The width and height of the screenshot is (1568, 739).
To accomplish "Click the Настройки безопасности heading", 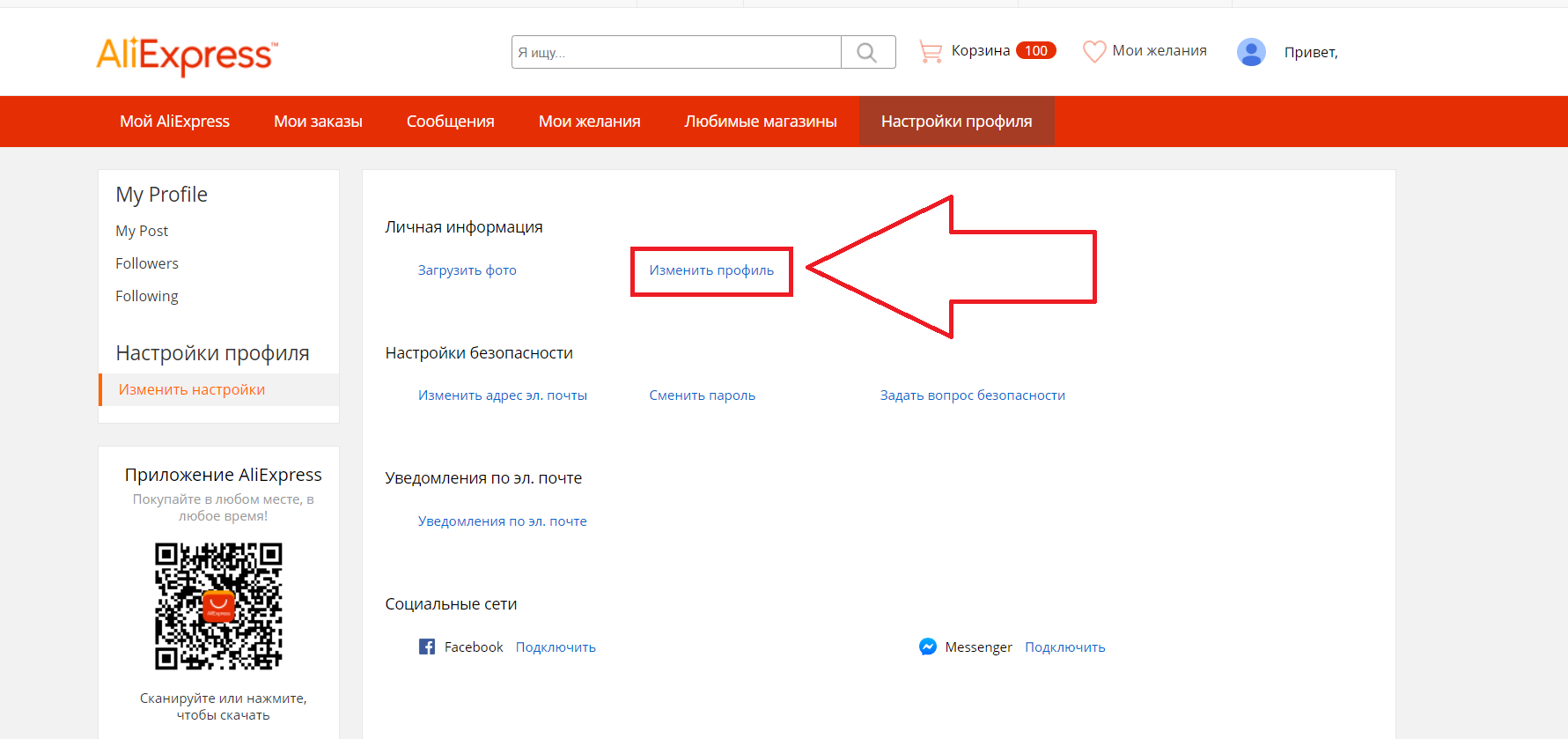I will pos(479,352).
